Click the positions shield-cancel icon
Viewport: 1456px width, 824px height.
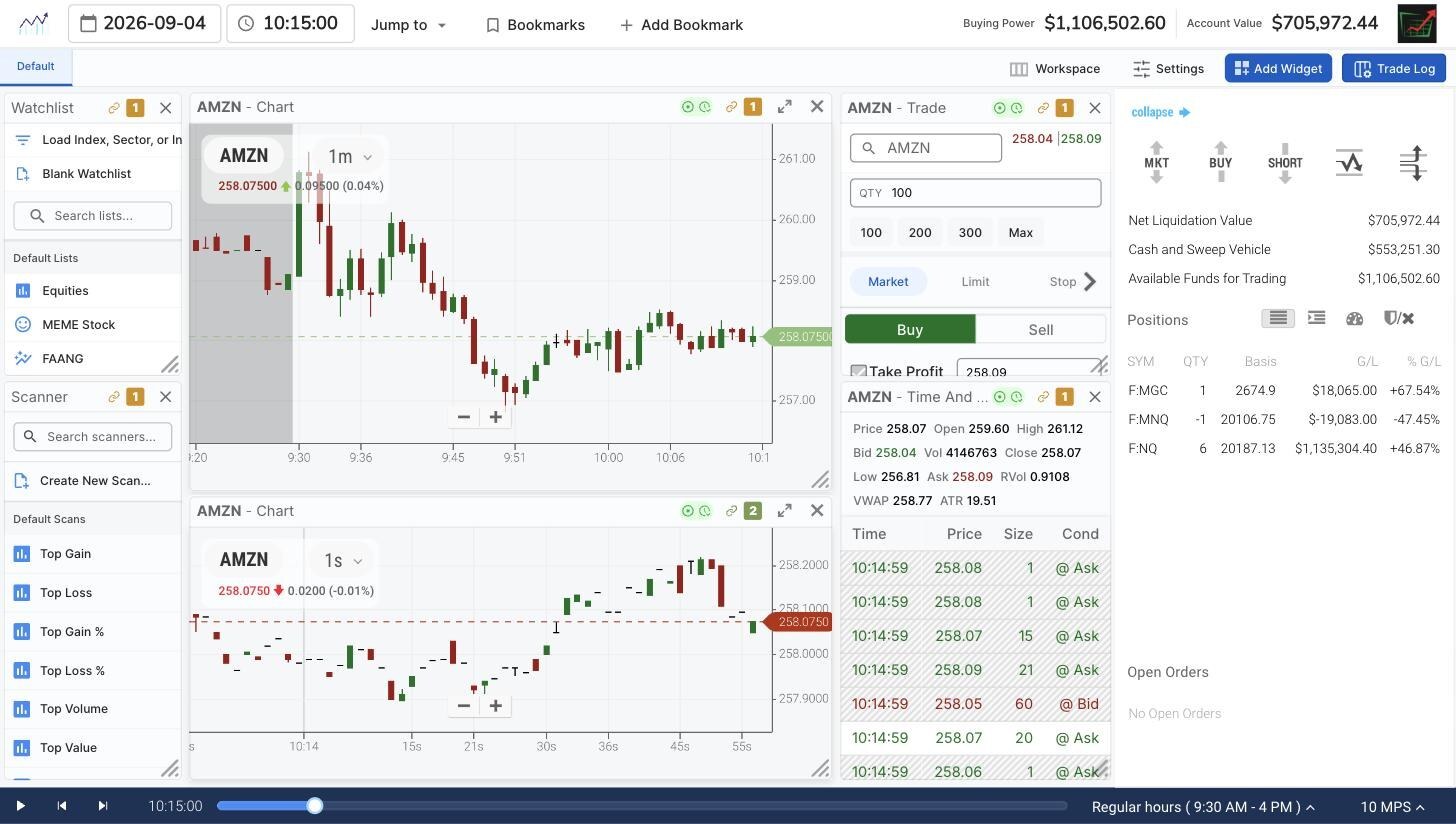1399,318
